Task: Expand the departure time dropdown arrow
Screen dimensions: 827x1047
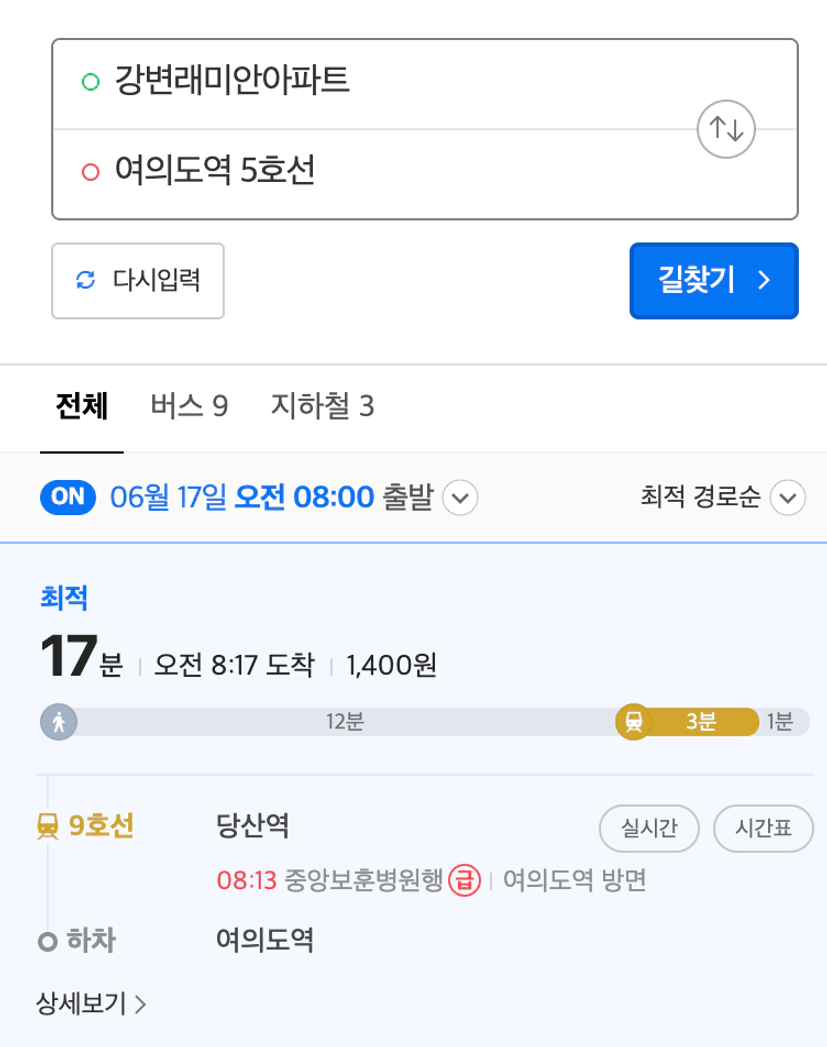Action: 460,497
